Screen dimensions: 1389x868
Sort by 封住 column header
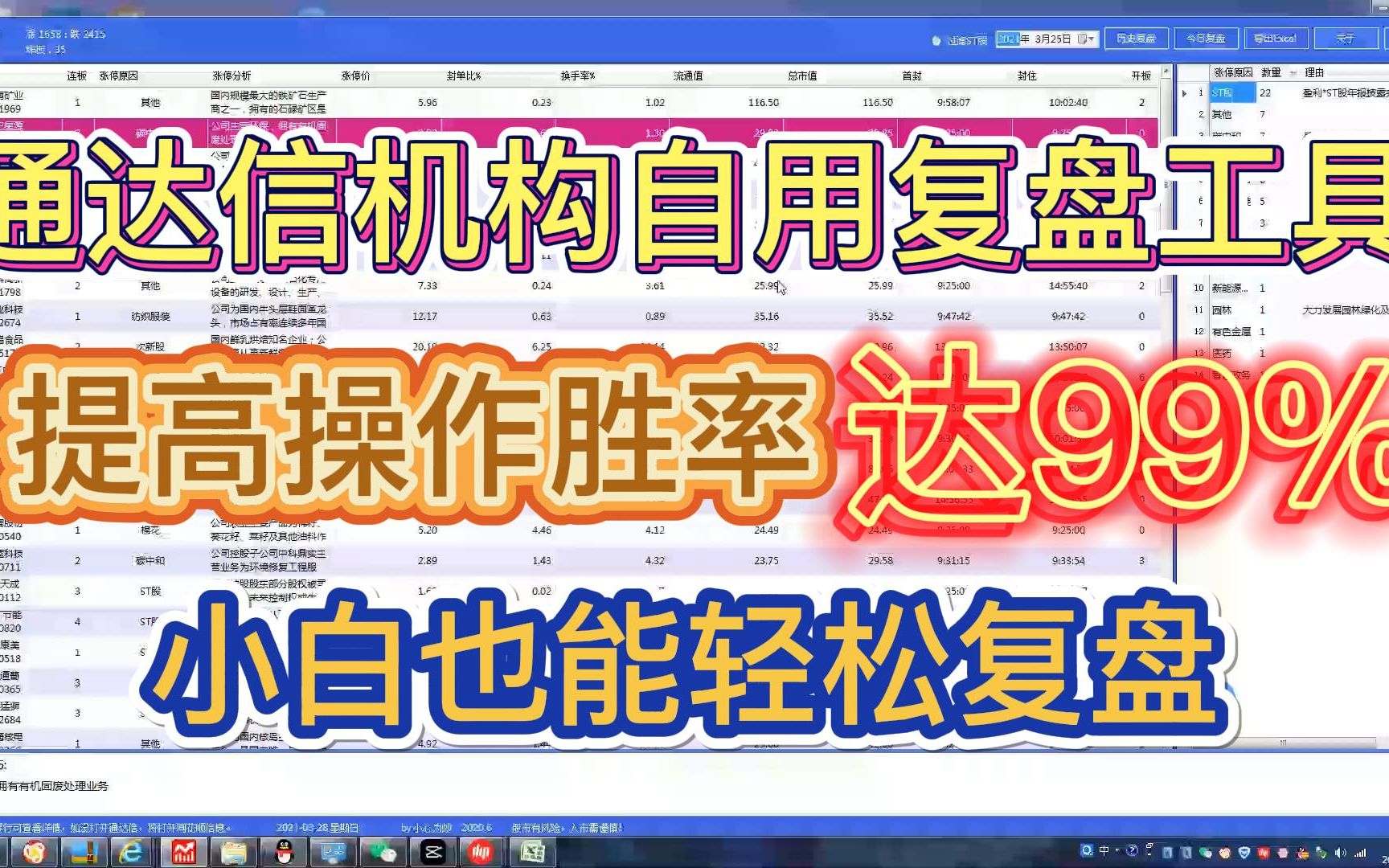tap(1026, 76)
